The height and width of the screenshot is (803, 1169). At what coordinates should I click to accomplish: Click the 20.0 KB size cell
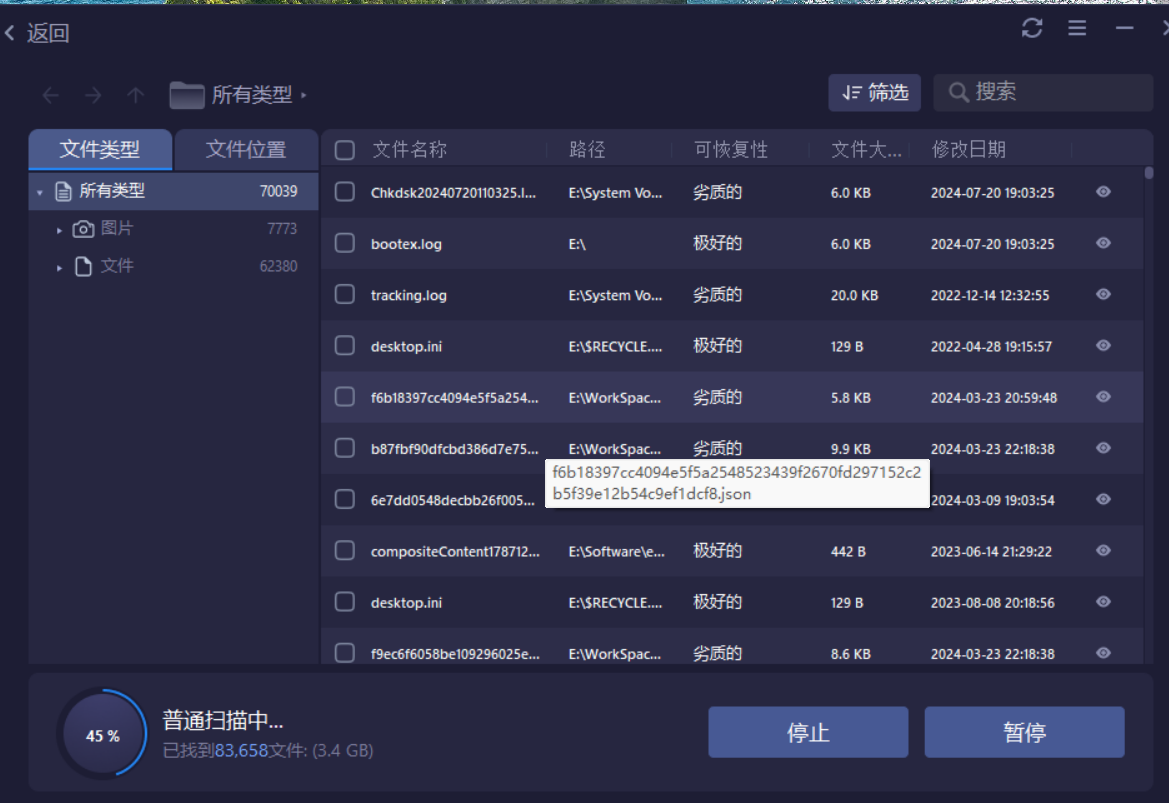pyautogui.click(x=854, y=295)
